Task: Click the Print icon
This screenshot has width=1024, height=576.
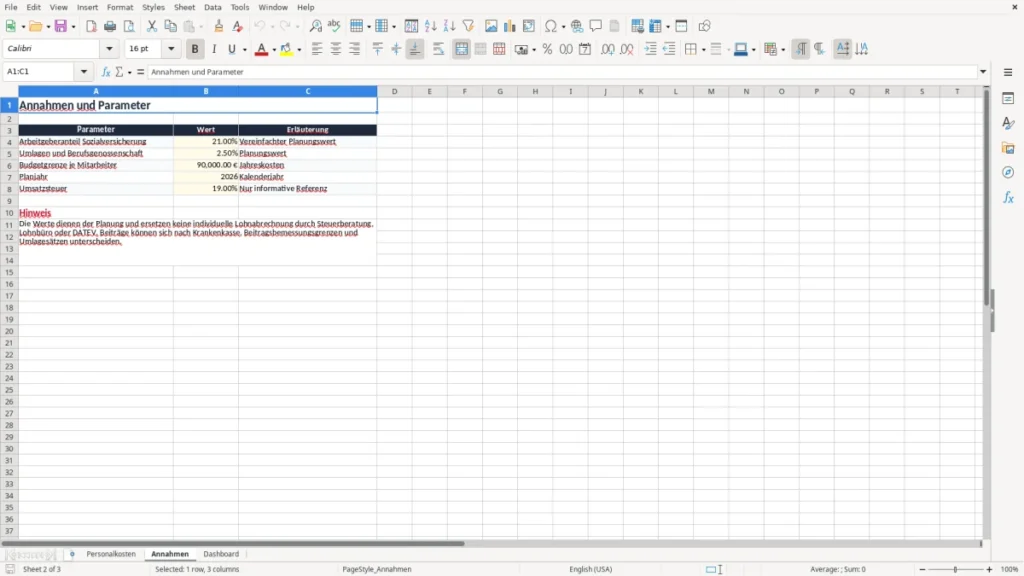Action: point(110,26)
